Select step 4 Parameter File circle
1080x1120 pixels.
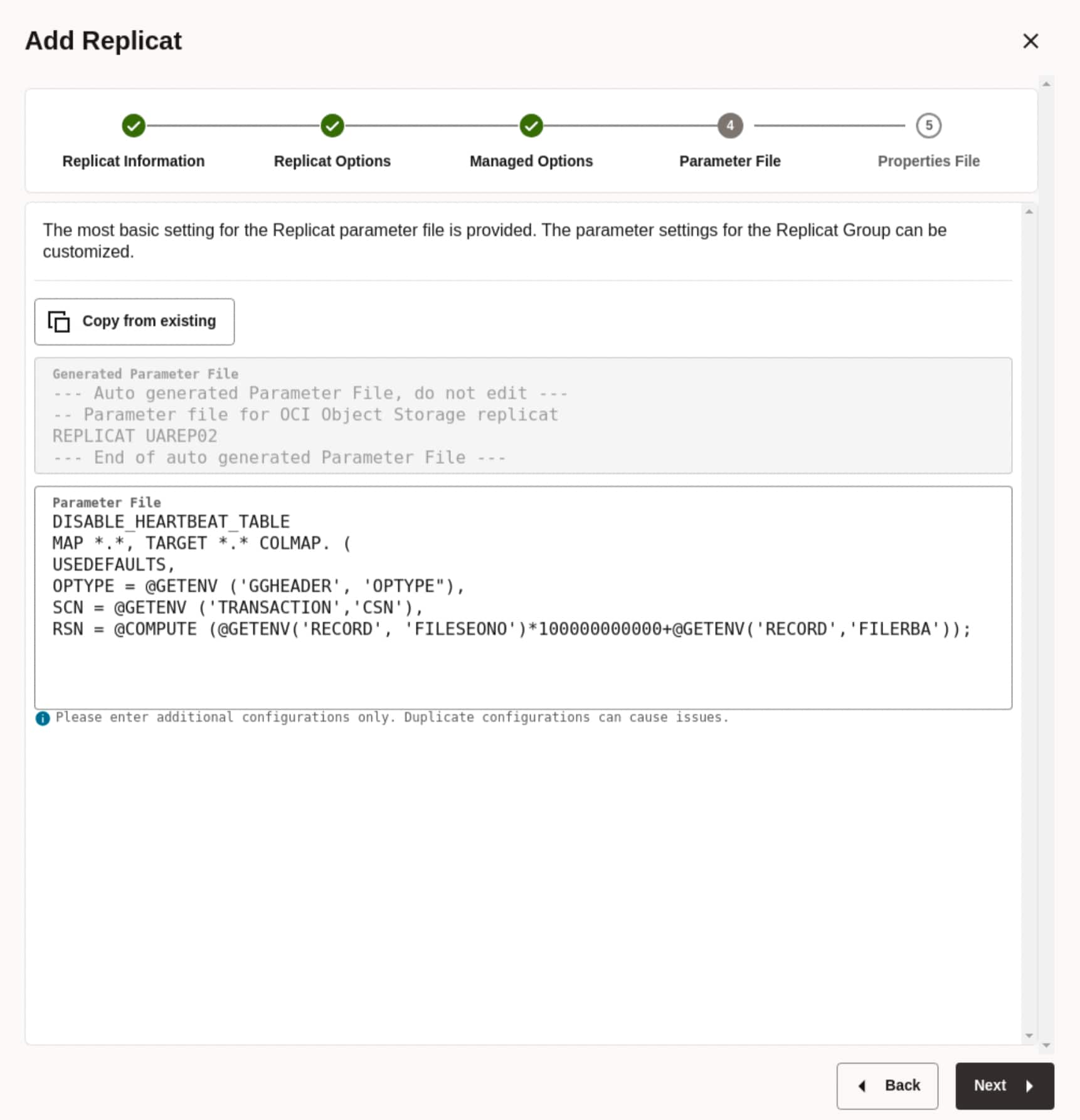pyautogui.click(x=729, y=125)
